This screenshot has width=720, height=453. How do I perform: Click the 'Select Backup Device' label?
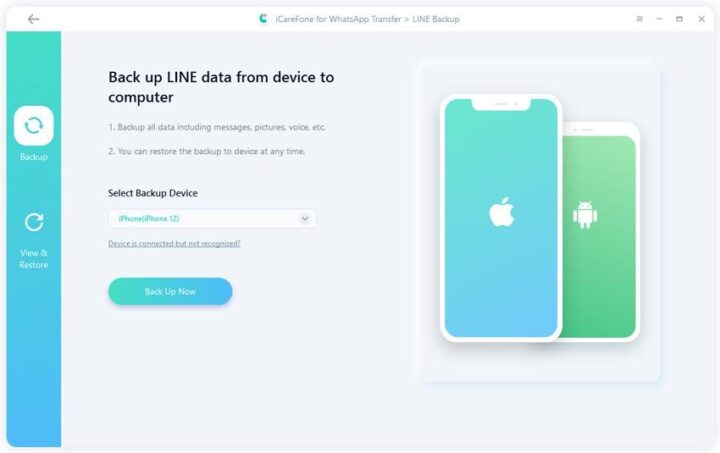[153, 193]
